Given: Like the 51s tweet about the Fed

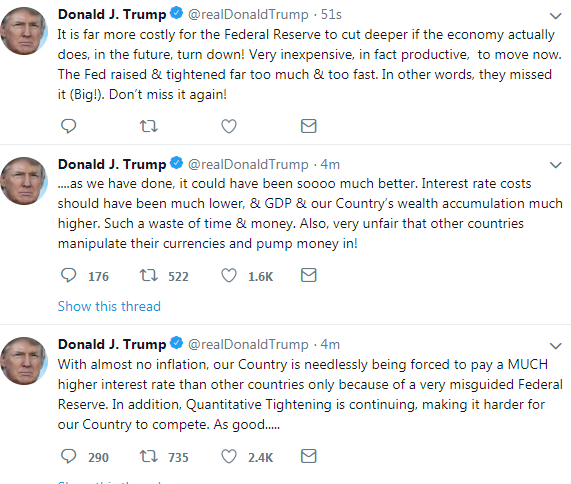Looking at the screenshot, I should 229,126.
